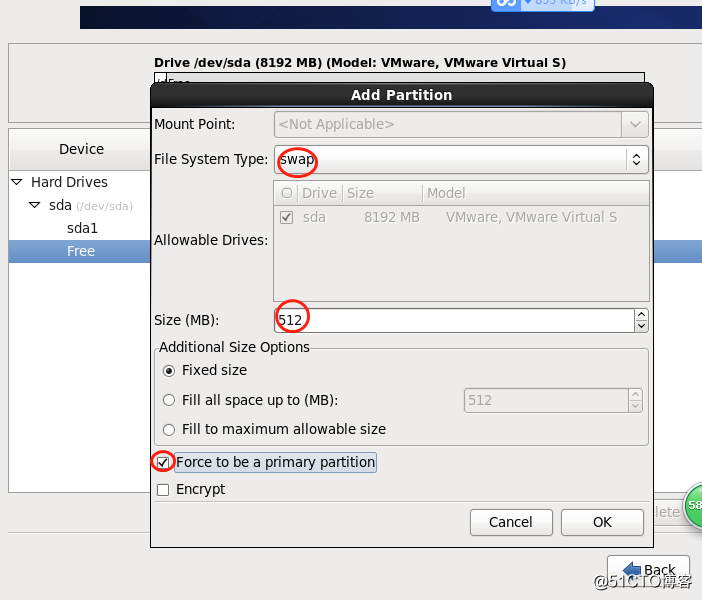702x600 pixels.
Task: Click the VMware Virtual S model cell
Action: pos(531,218)
